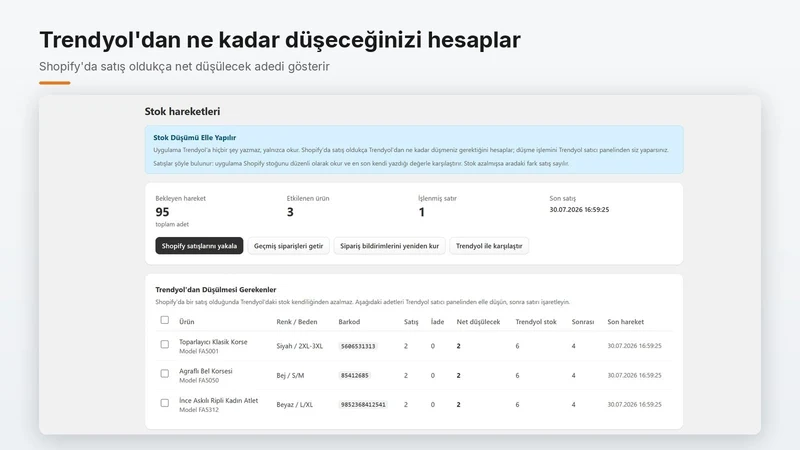Click the toplam adet label
The width and height of the screenshot is (800, 450).
[x=172, y=224]
